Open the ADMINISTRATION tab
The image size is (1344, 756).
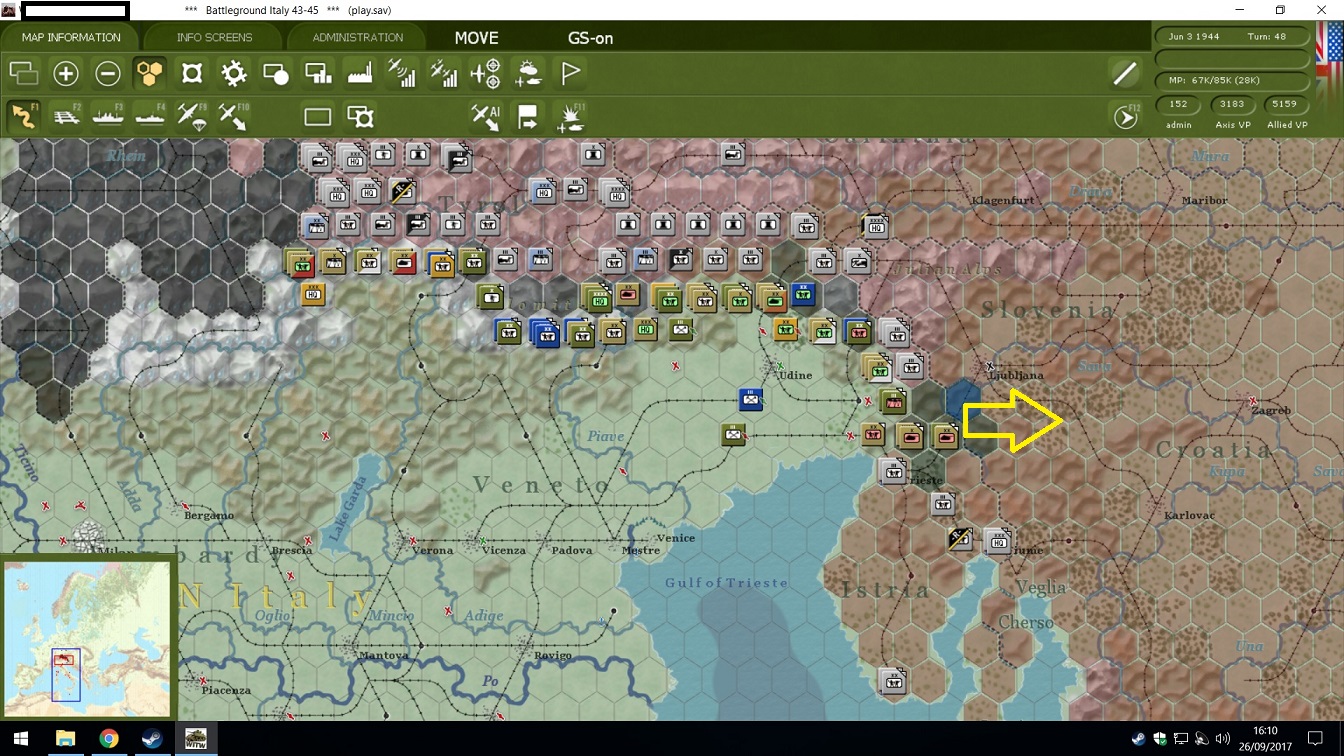pos(358,37)
